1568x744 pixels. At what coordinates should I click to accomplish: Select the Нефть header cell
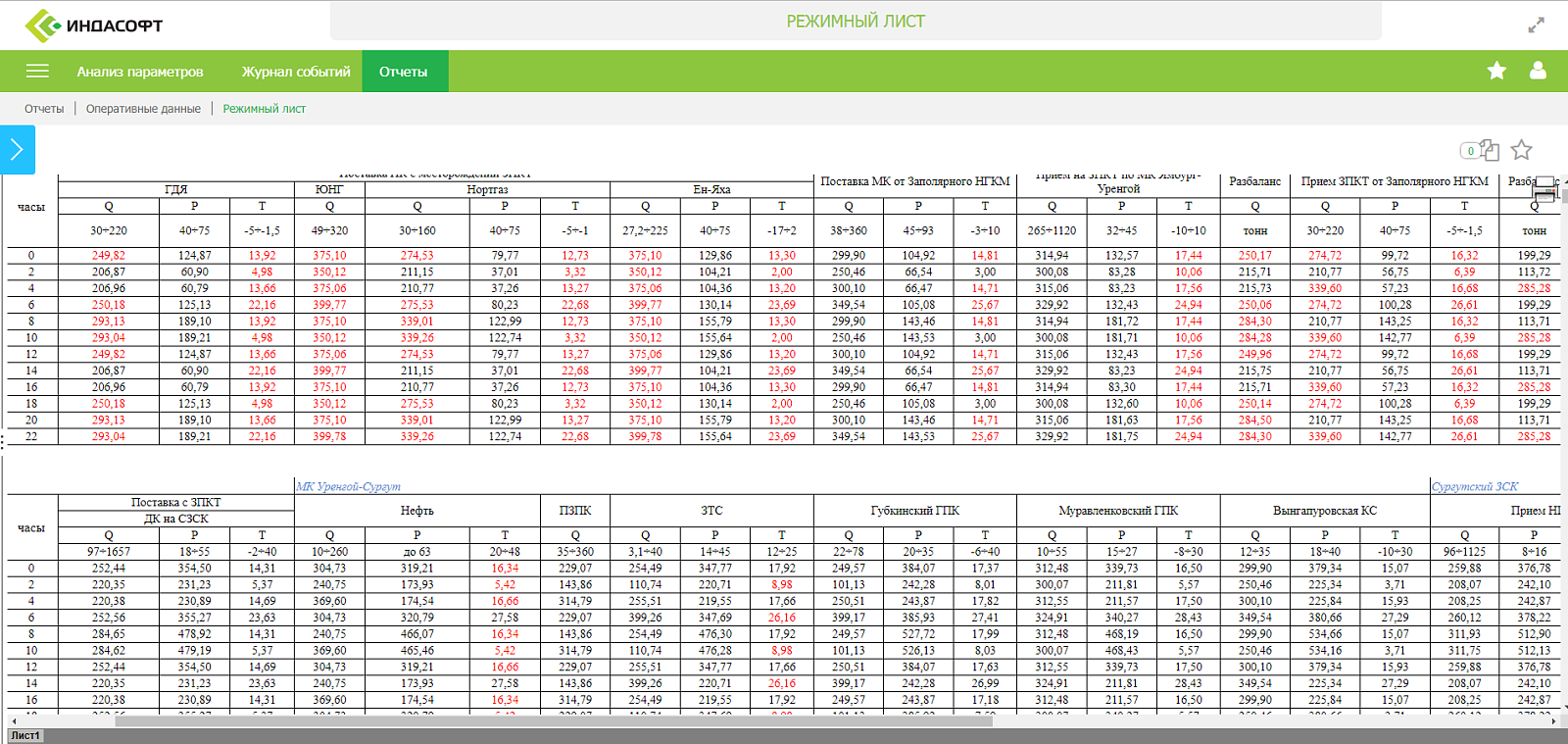[x=416, y=511]
